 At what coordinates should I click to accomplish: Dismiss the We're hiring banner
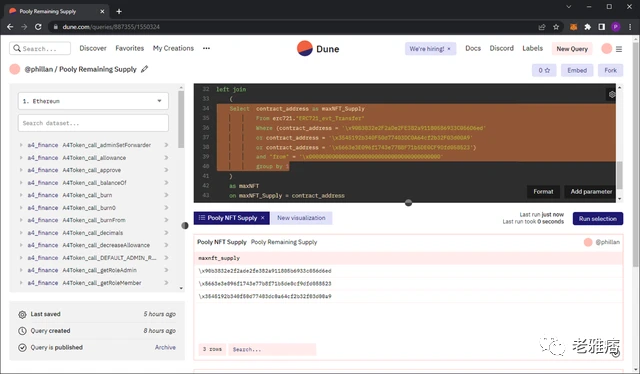coord(449,49)
